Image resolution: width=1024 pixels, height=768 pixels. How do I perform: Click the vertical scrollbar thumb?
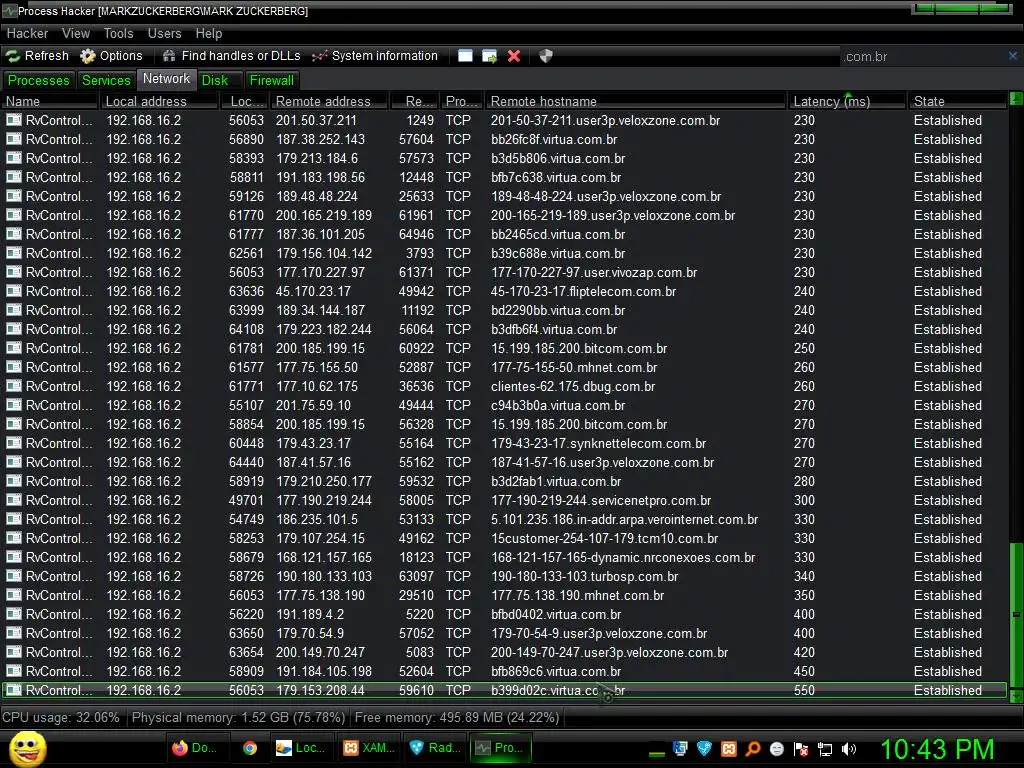pyautogui.click(x=1016, y=614)
